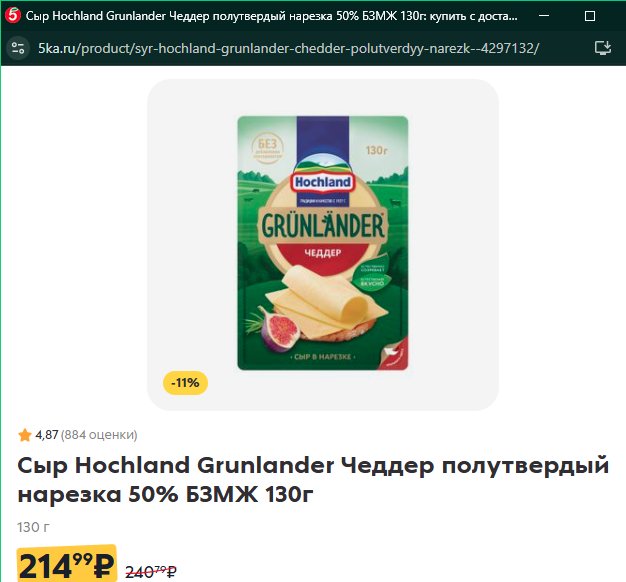
Task: Open the Grunlander cheese product image
Action: coord(323,243)
